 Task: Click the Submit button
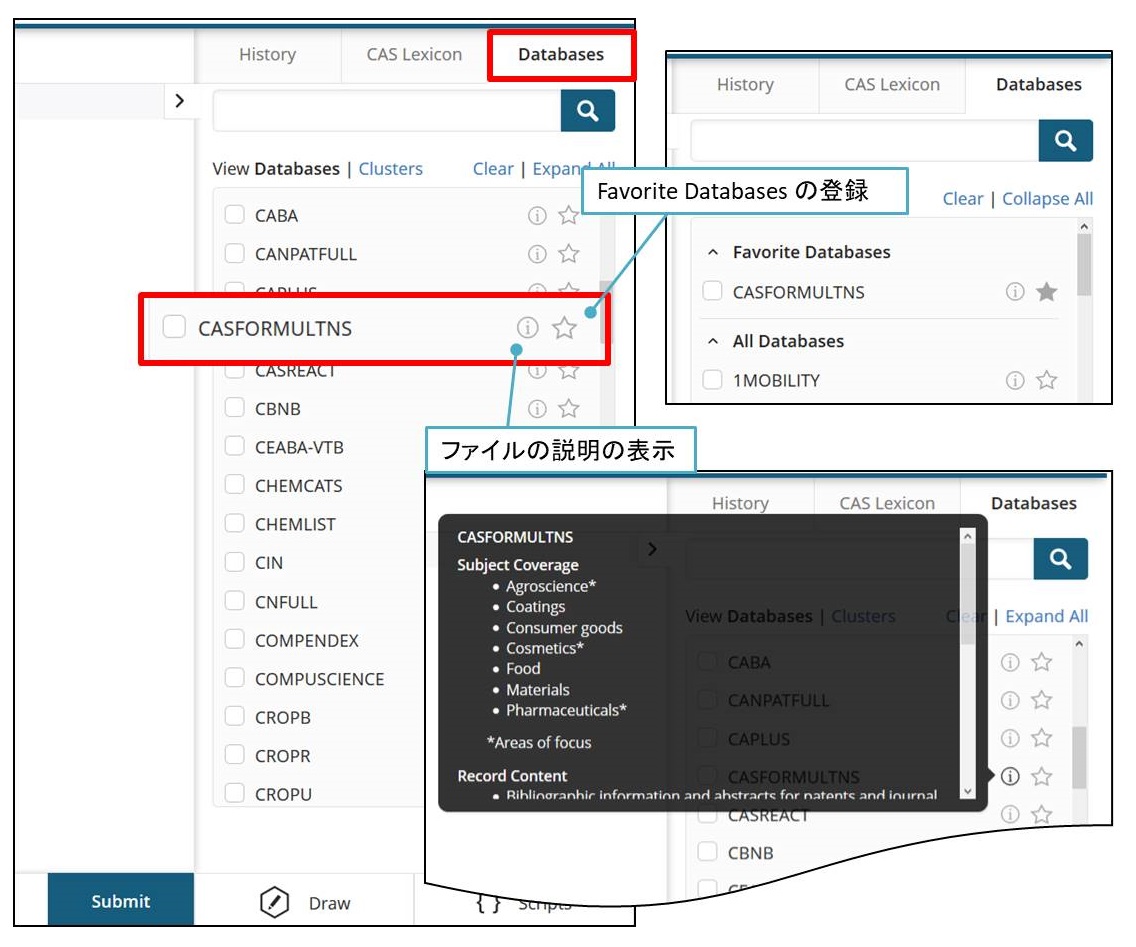[121, 901]
